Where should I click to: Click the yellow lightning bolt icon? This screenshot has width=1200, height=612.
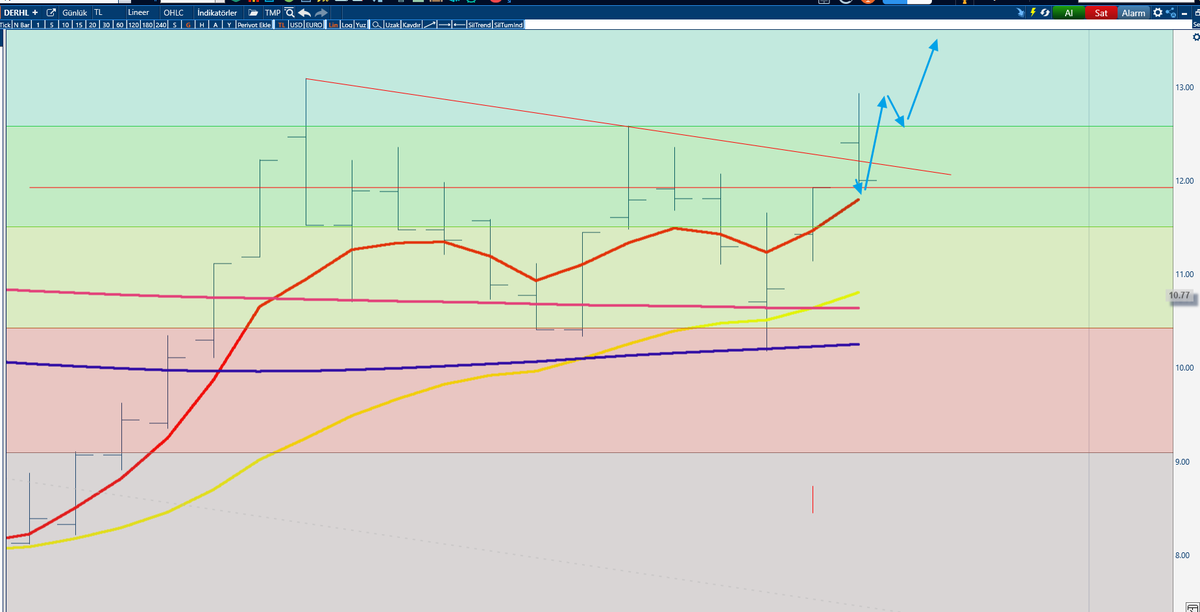(x=1033, y=12)
